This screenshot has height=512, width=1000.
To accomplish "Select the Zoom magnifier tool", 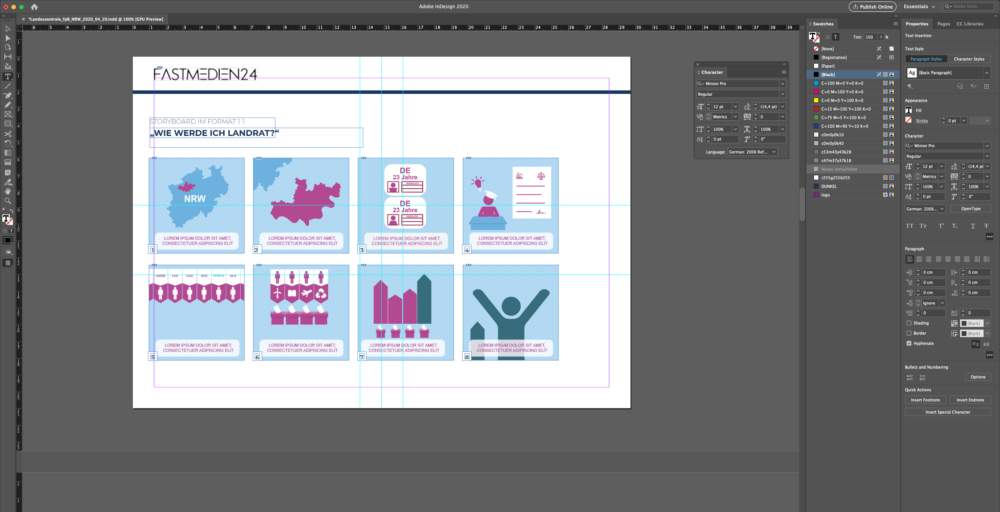I will coord(8,200).
